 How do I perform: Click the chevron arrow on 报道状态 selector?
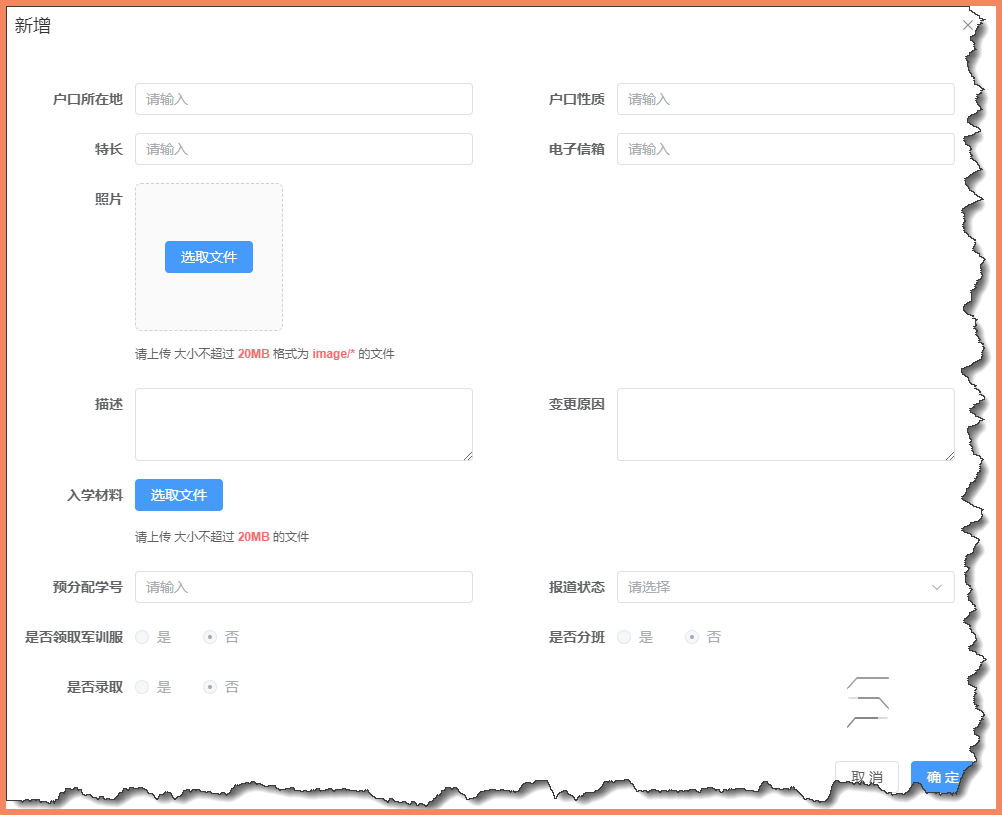937,587
